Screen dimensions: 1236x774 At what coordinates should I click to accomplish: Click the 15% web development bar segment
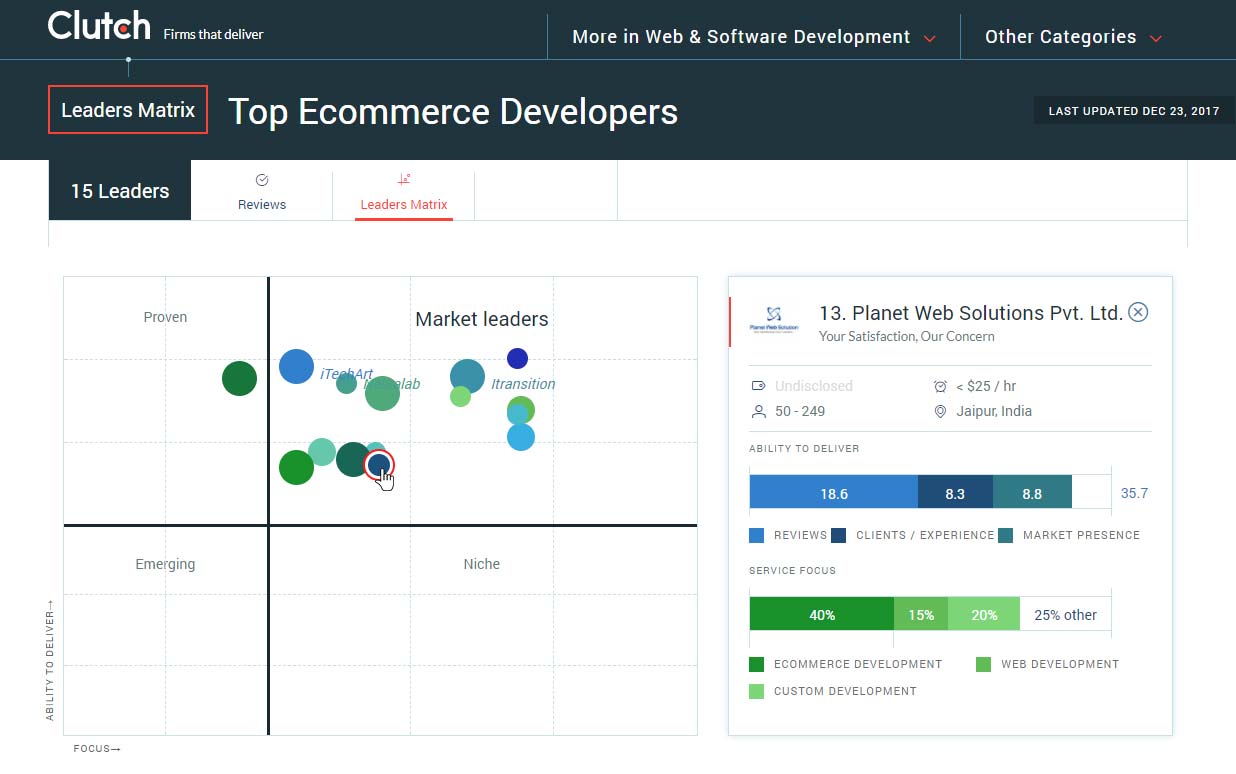point(921,615)
